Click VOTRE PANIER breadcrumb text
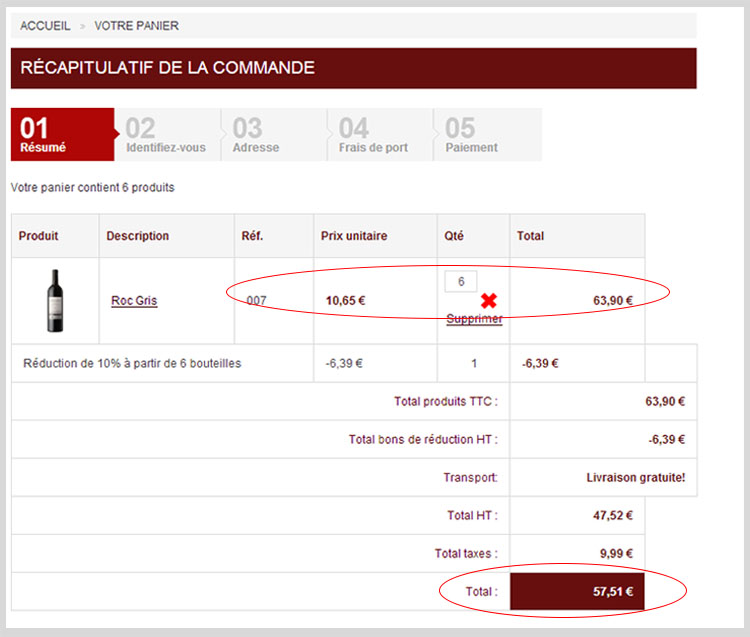The height and width of the screenshot is (637, 750). point(136,26)
